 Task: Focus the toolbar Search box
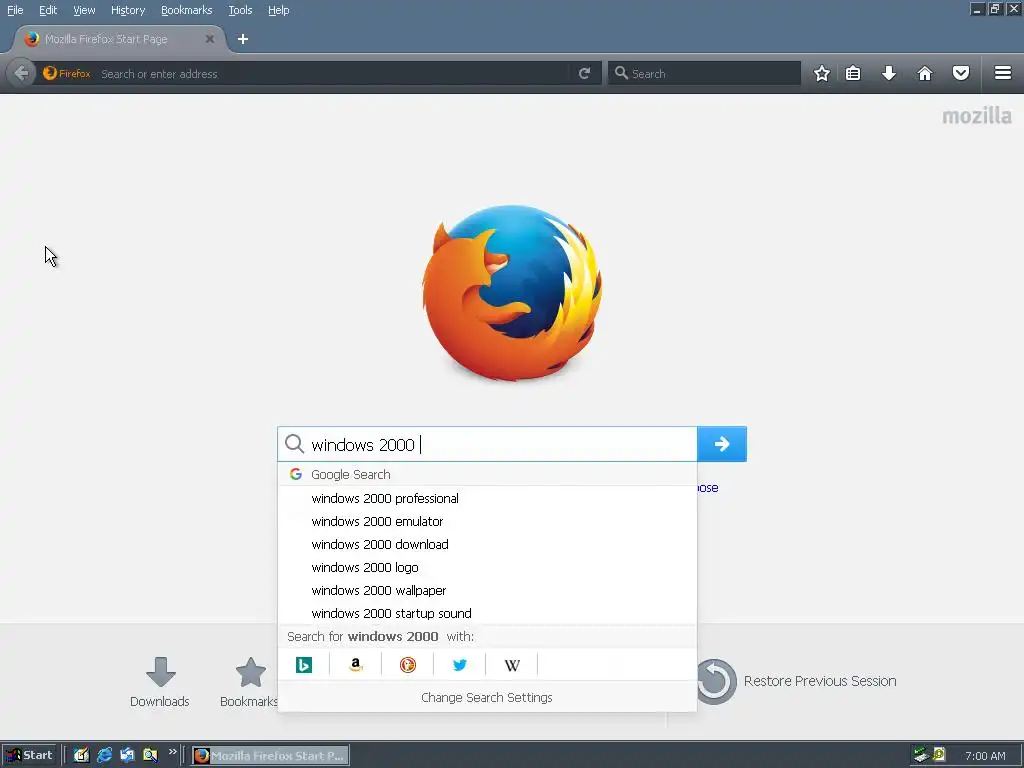(704, 73)
